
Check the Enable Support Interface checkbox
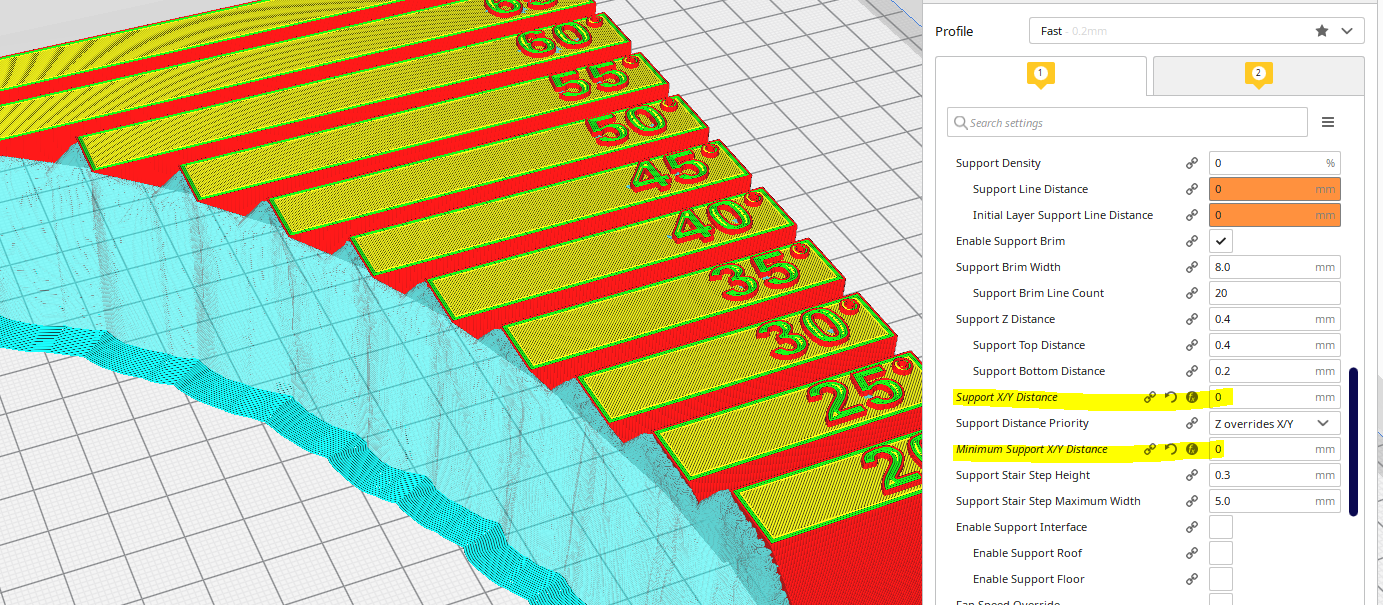(x=1221, y=527)
